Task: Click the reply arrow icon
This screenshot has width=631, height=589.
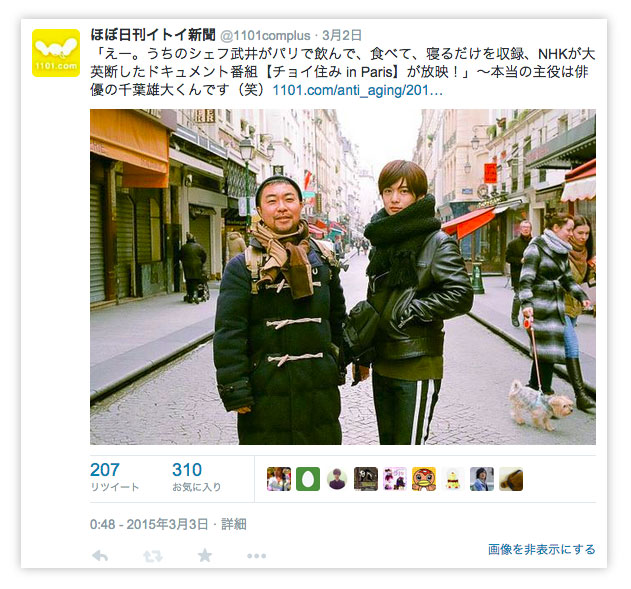Action: pyautogui.click(x=100, y=556)
